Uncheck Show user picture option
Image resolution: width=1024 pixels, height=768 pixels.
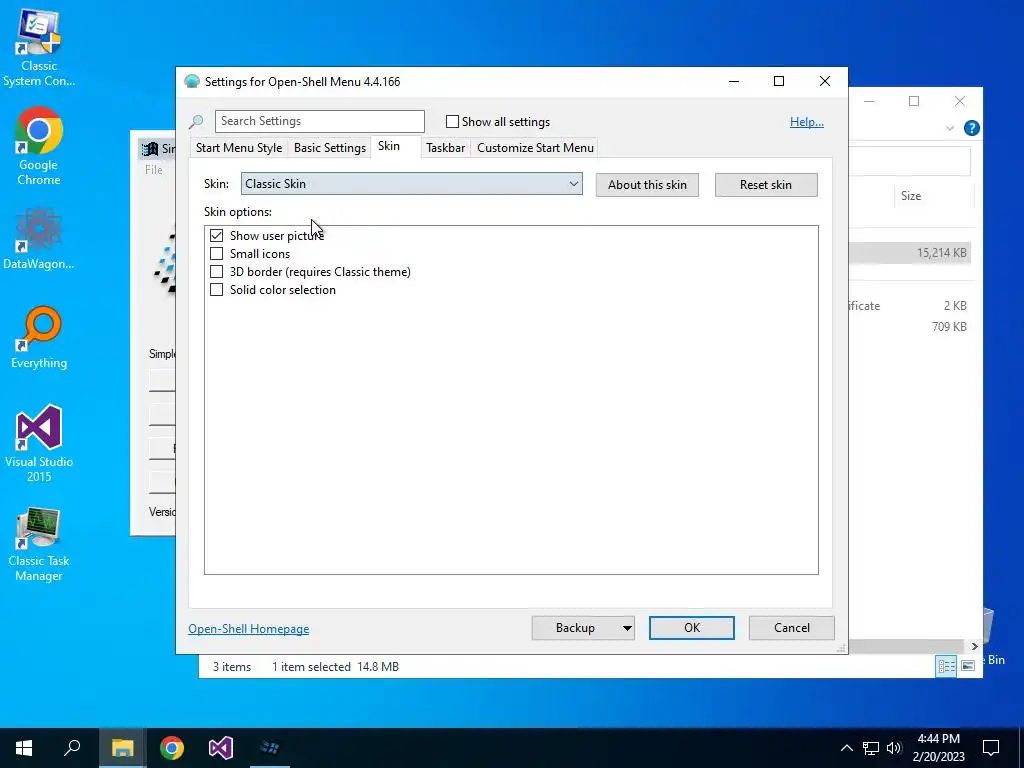pos(216,235)
